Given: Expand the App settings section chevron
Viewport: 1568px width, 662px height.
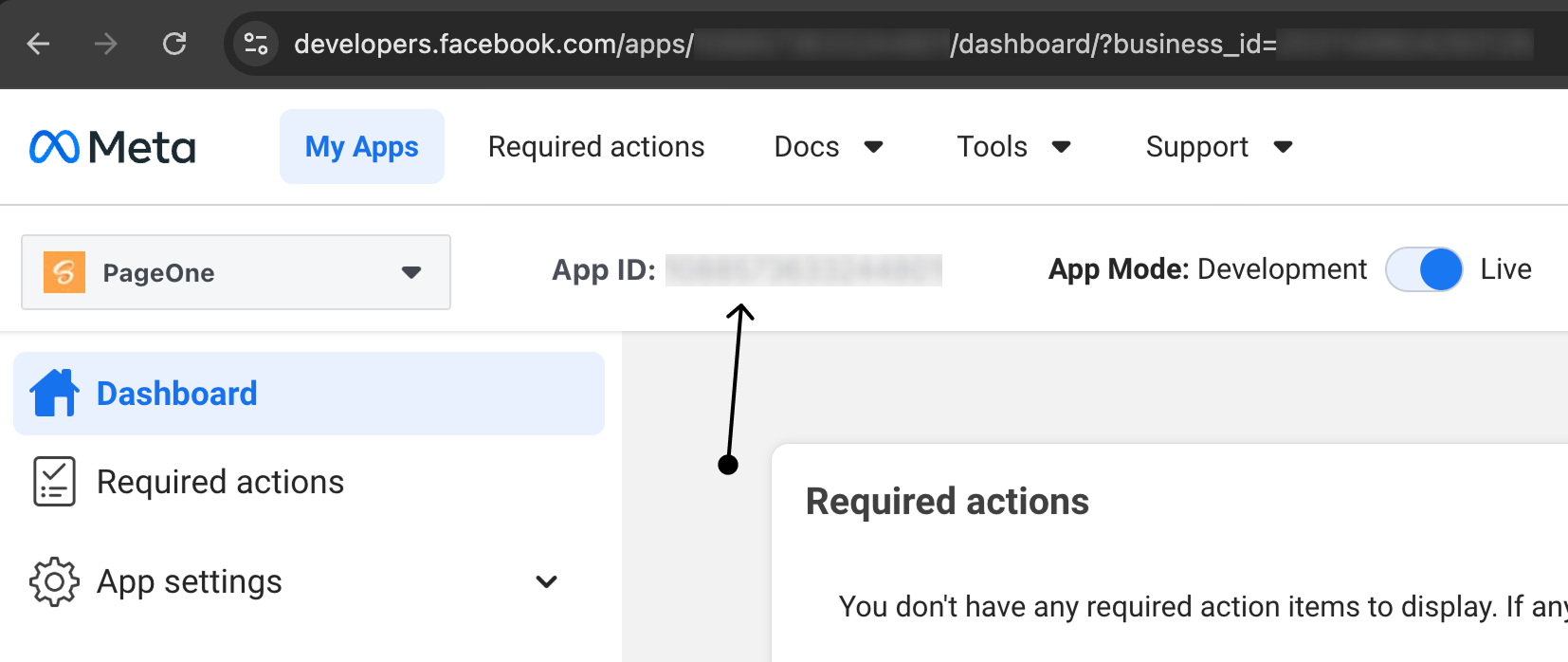Looking at the screenshot, I should pyautogui.click(x=547, y=581).
